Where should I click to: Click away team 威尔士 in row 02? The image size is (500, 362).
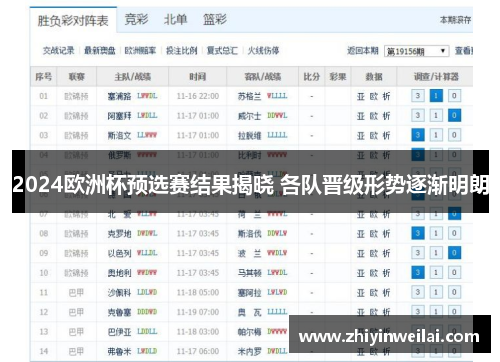click(x=249, y=116)
